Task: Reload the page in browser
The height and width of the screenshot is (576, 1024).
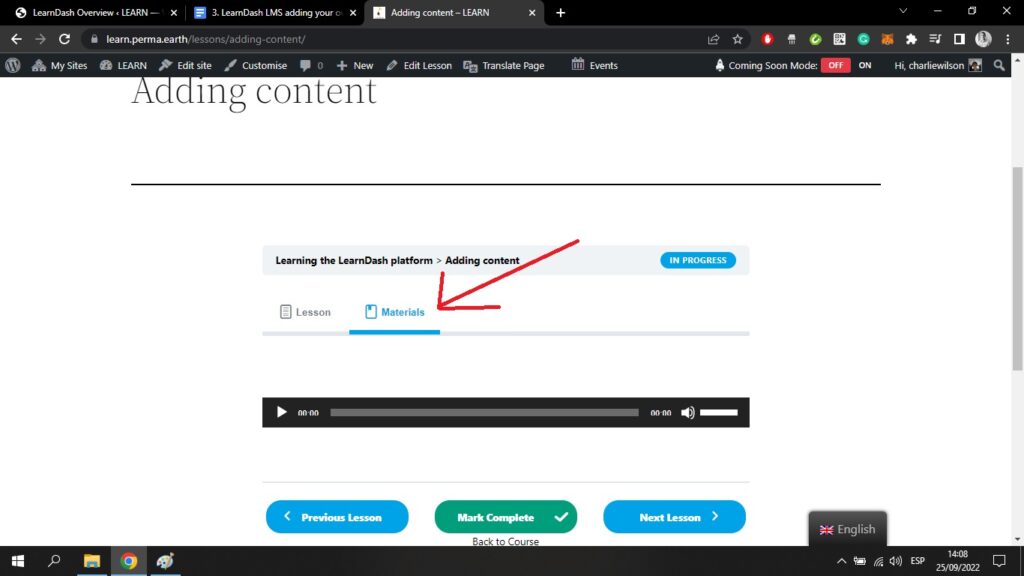Action: pyautogui.click(x=65, y=39)
